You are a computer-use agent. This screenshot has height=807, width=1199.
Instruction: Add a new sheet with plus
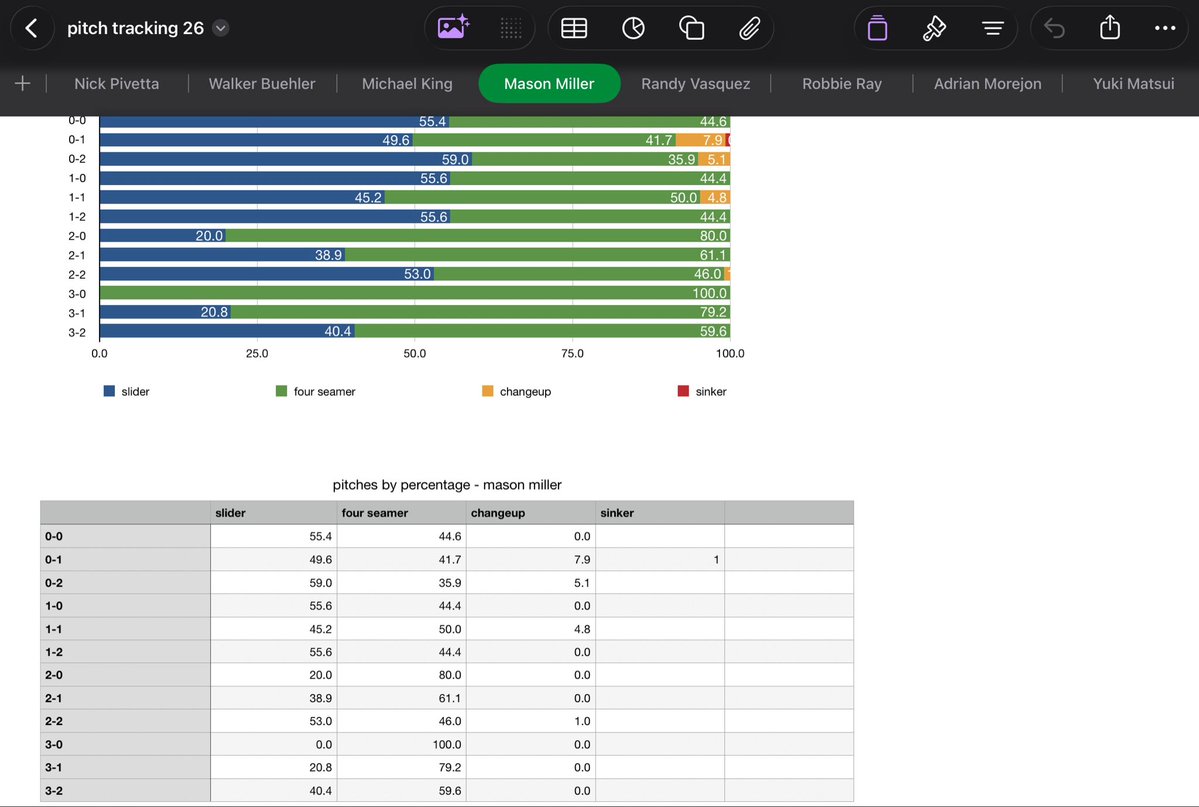pyautogui.click(x=22, y=83)
